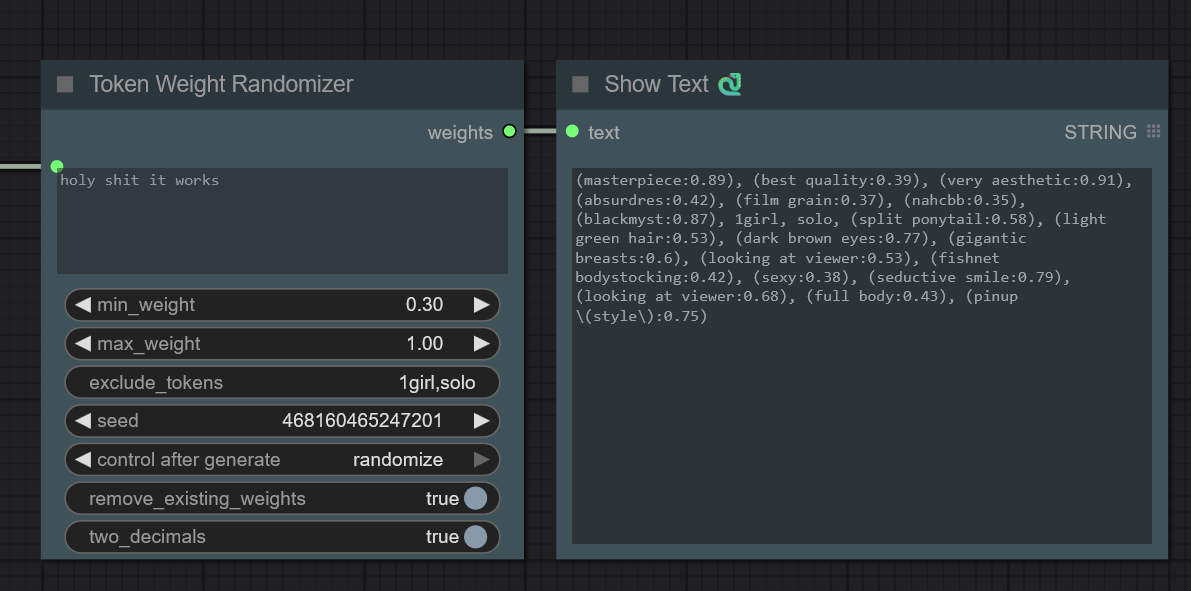
Task: Click the text input connector dot
Action: 572,131
